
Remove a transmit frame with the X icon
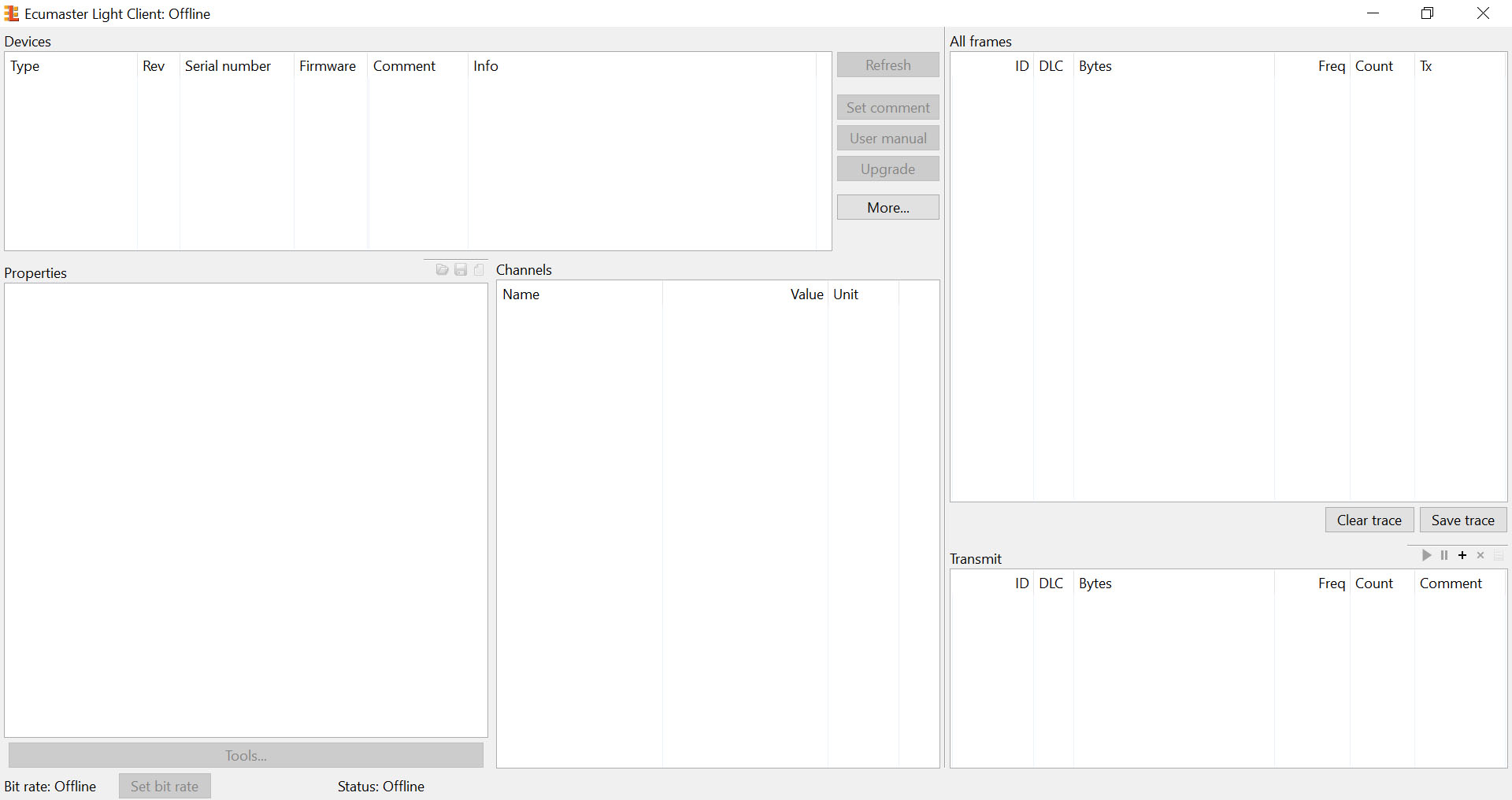pyautogui.click(x=1480, y=555)
